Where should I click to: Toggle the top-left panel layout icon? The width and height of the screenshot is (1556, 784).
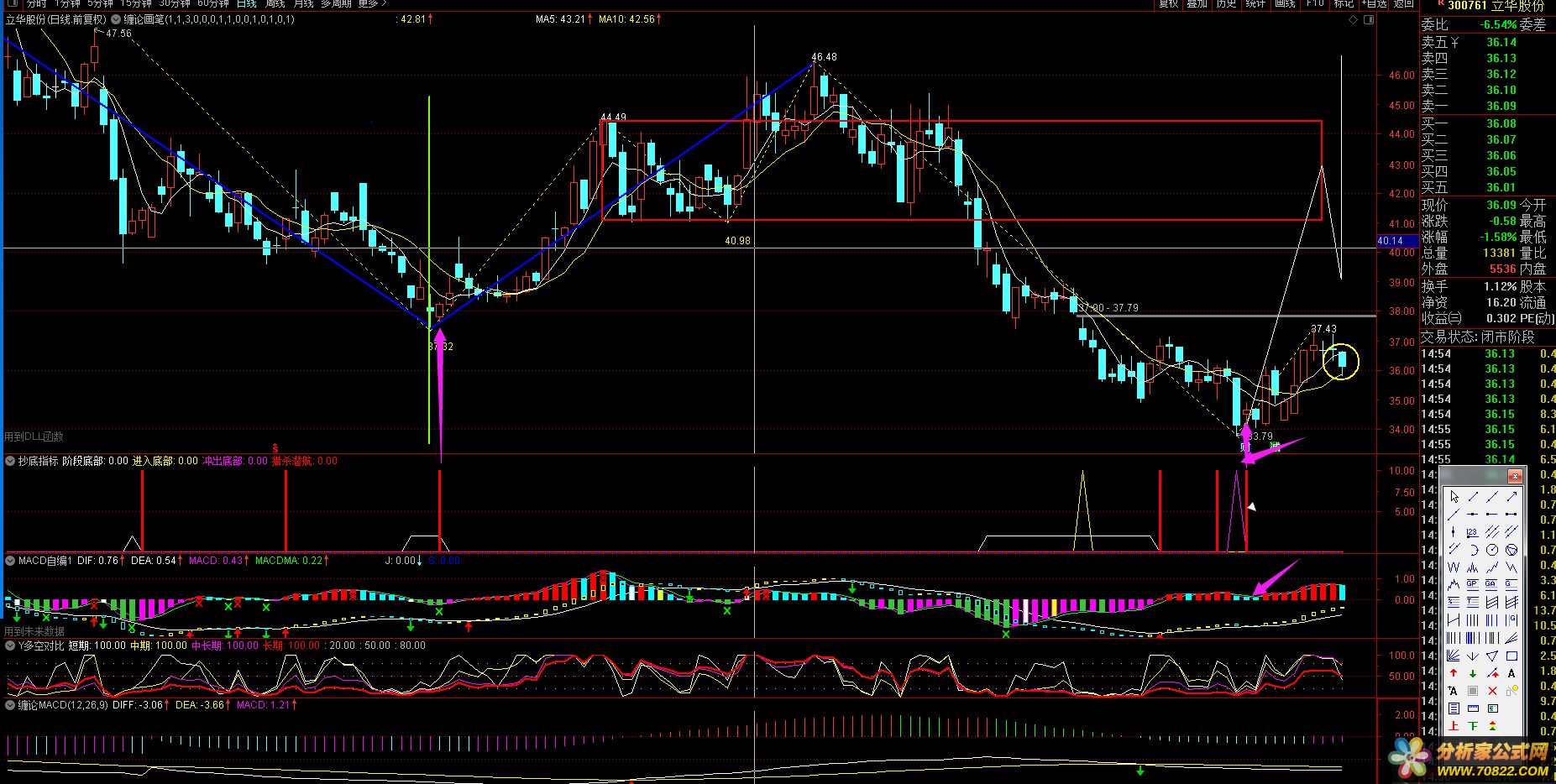pyautogui.click(x=13, y=3)
